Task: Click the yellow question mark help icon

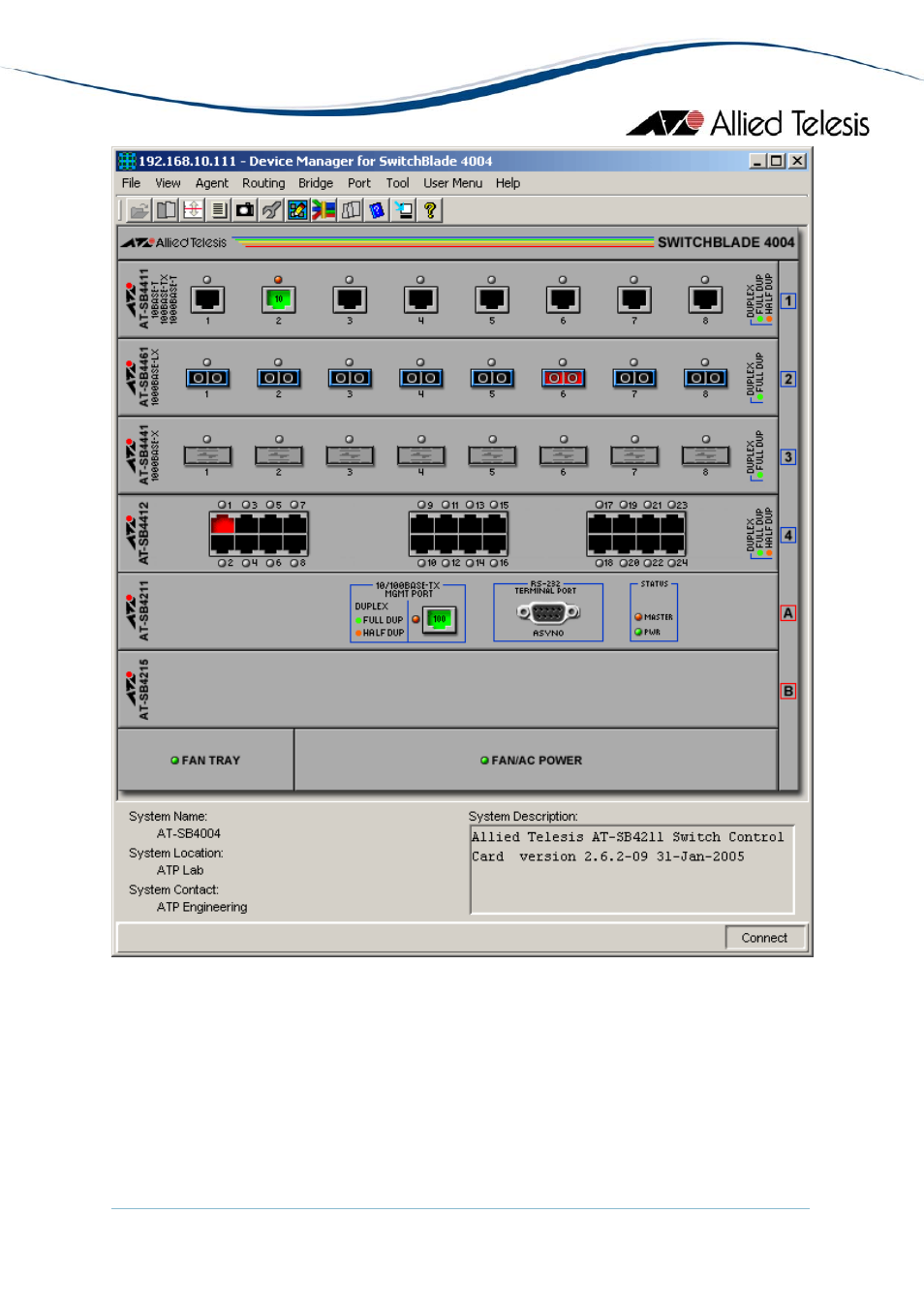Action: tap(429, 210)
